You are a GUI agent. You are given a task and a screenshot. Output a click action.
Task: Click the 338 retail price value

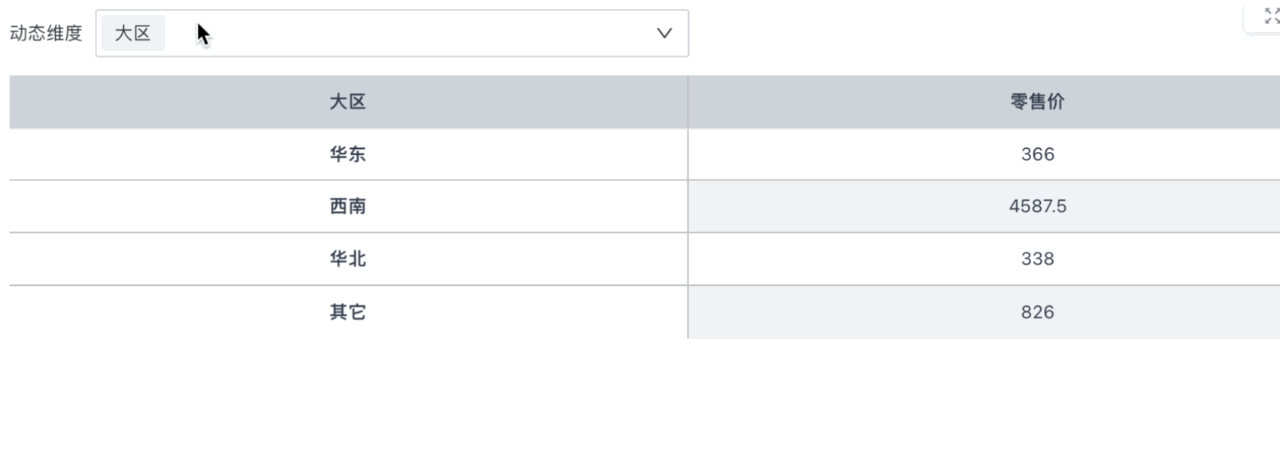[x=1037, y=259]
